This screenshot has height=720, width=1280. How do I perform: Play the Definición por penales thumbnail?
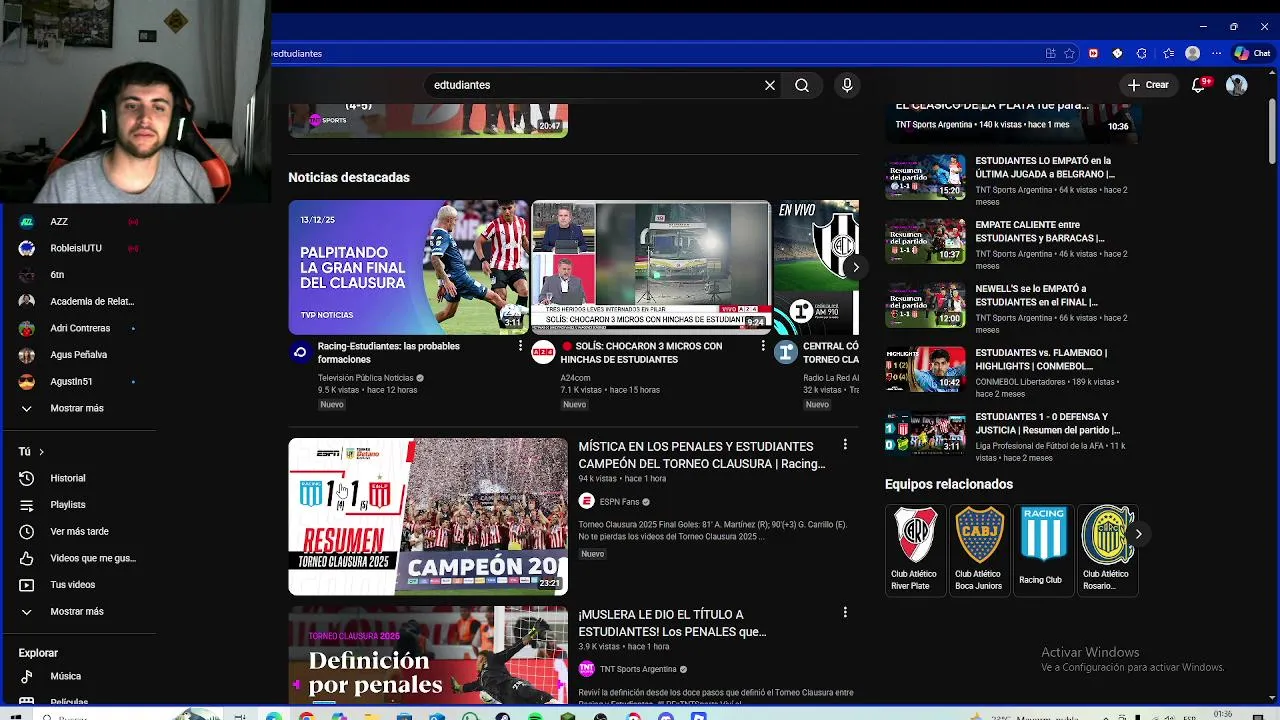(428, 655)
